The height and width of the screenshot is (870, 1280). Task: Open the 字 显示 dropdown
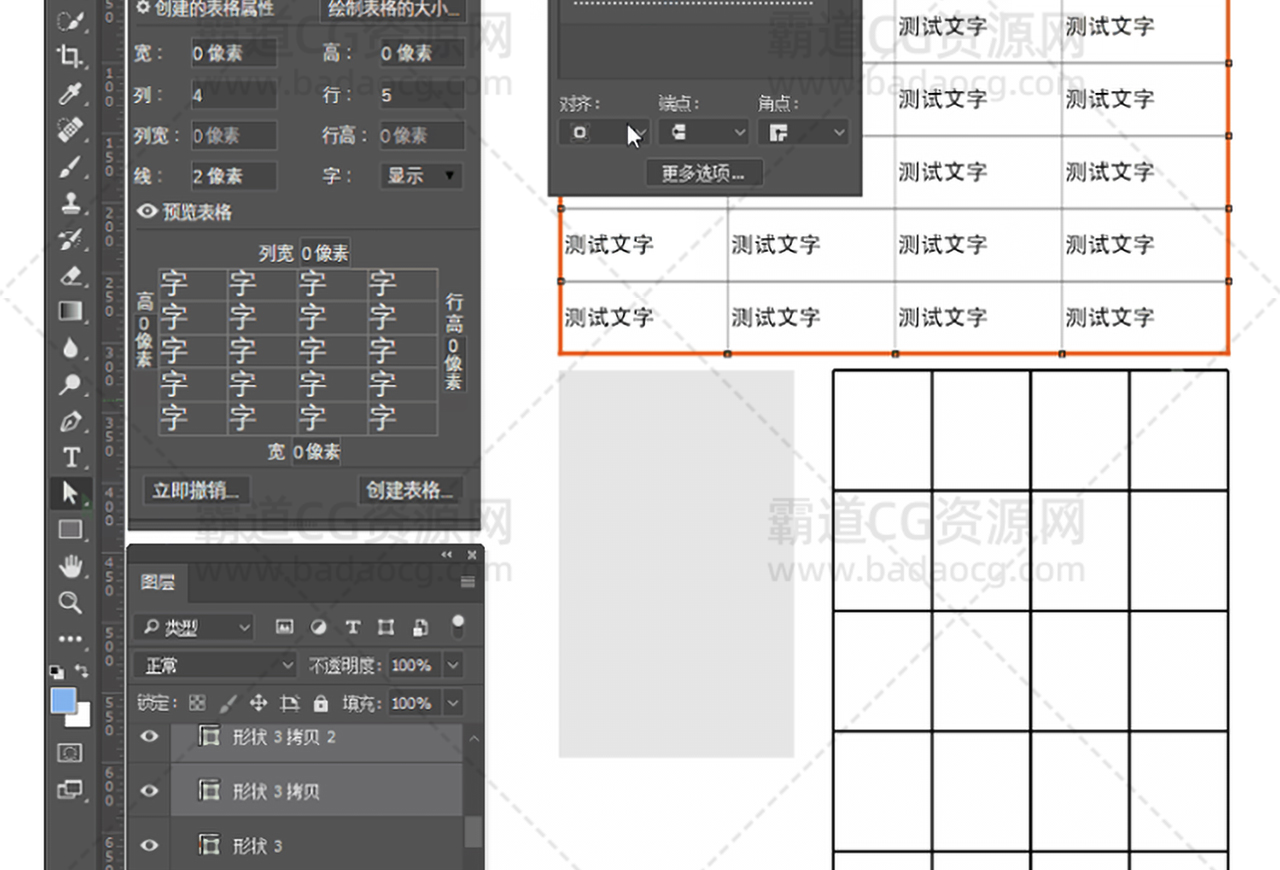[421, 175]
